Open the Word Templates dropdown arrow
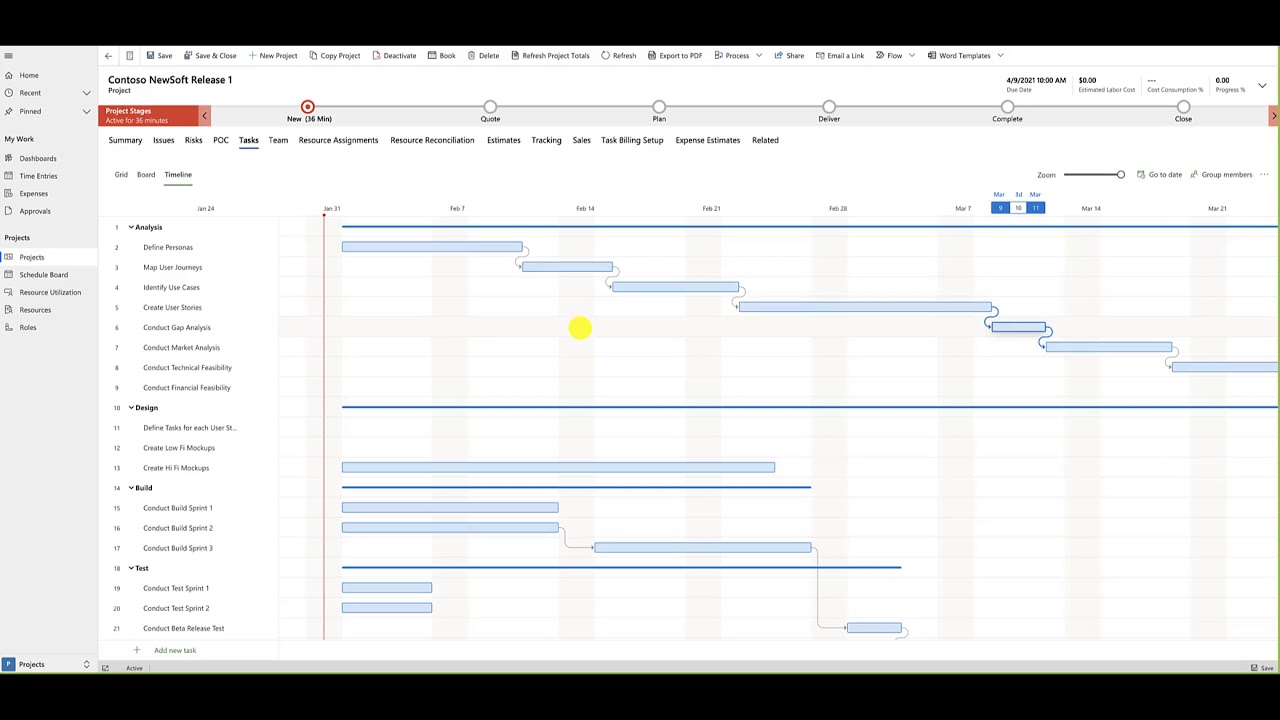Screen dimensions: 1280x720 [x=1000, y=56]
